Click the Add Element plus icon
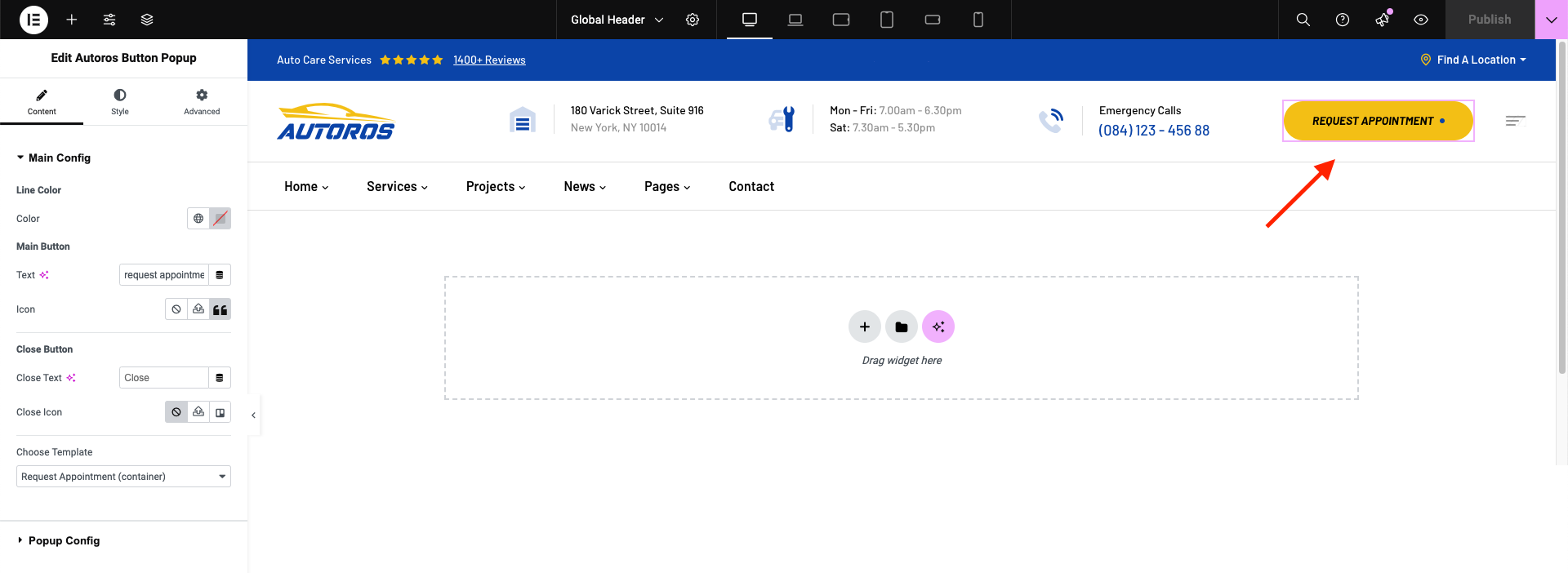This screenshot has height=573, width=1568. pos(72,20)
